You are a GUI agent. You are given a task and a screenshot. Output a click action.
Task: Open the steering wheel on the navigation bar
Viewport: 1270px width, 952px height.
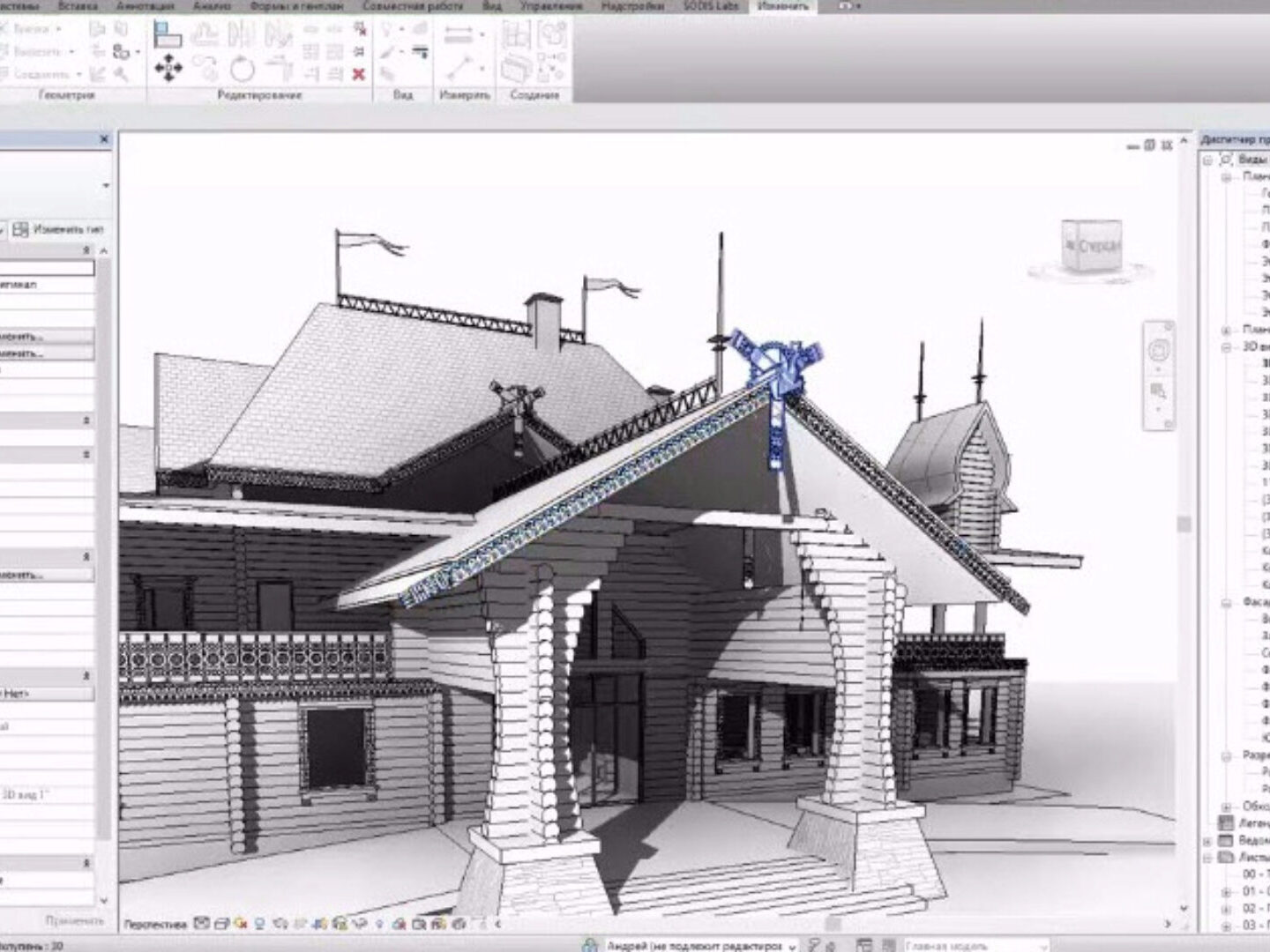point(1158,352)
